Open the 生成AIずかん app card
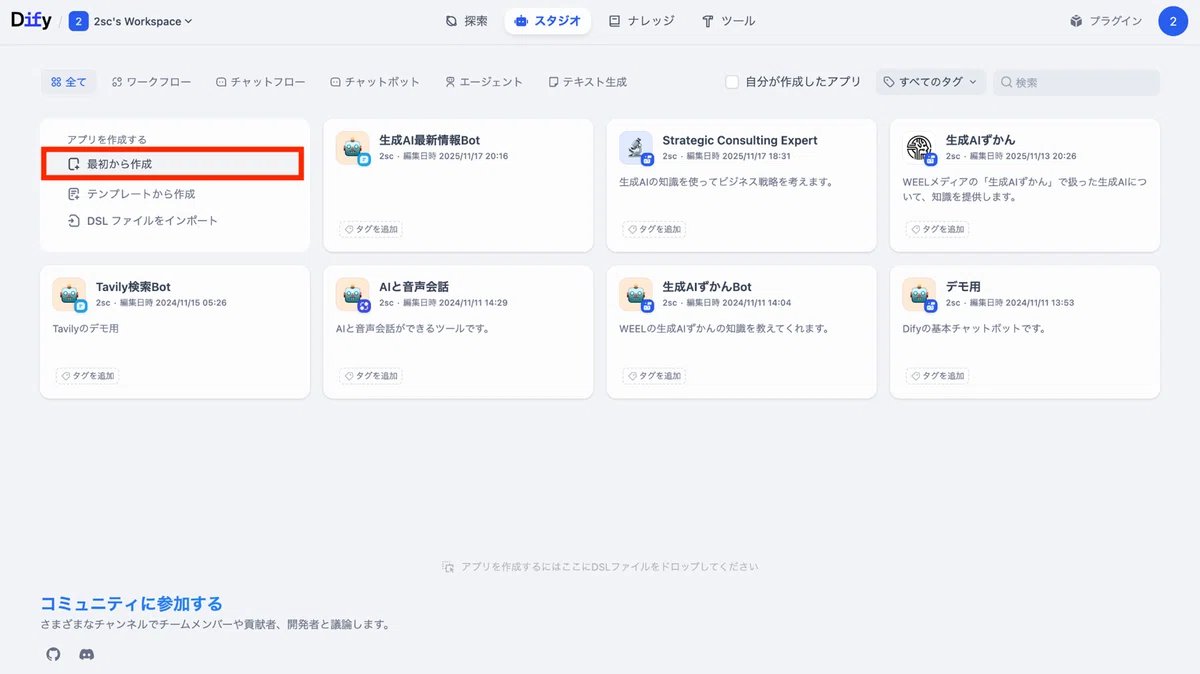 click(x=1025, y=185)
